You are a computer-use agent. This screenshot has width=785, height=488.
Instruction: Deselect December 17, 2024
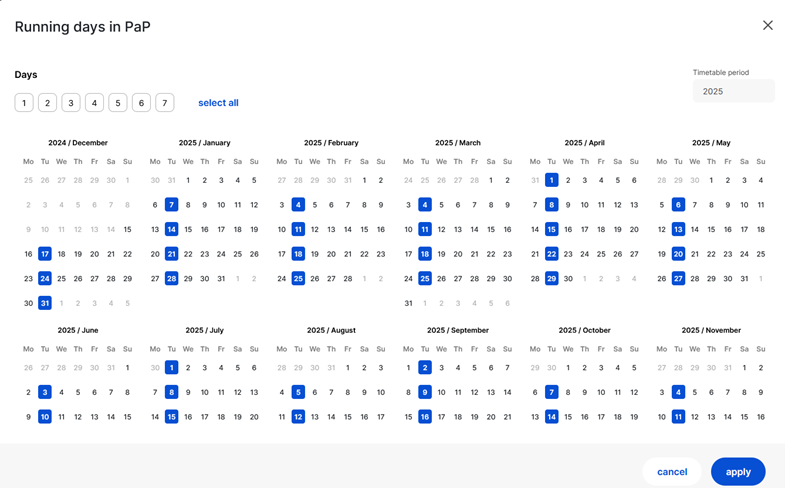click(45, 254)
